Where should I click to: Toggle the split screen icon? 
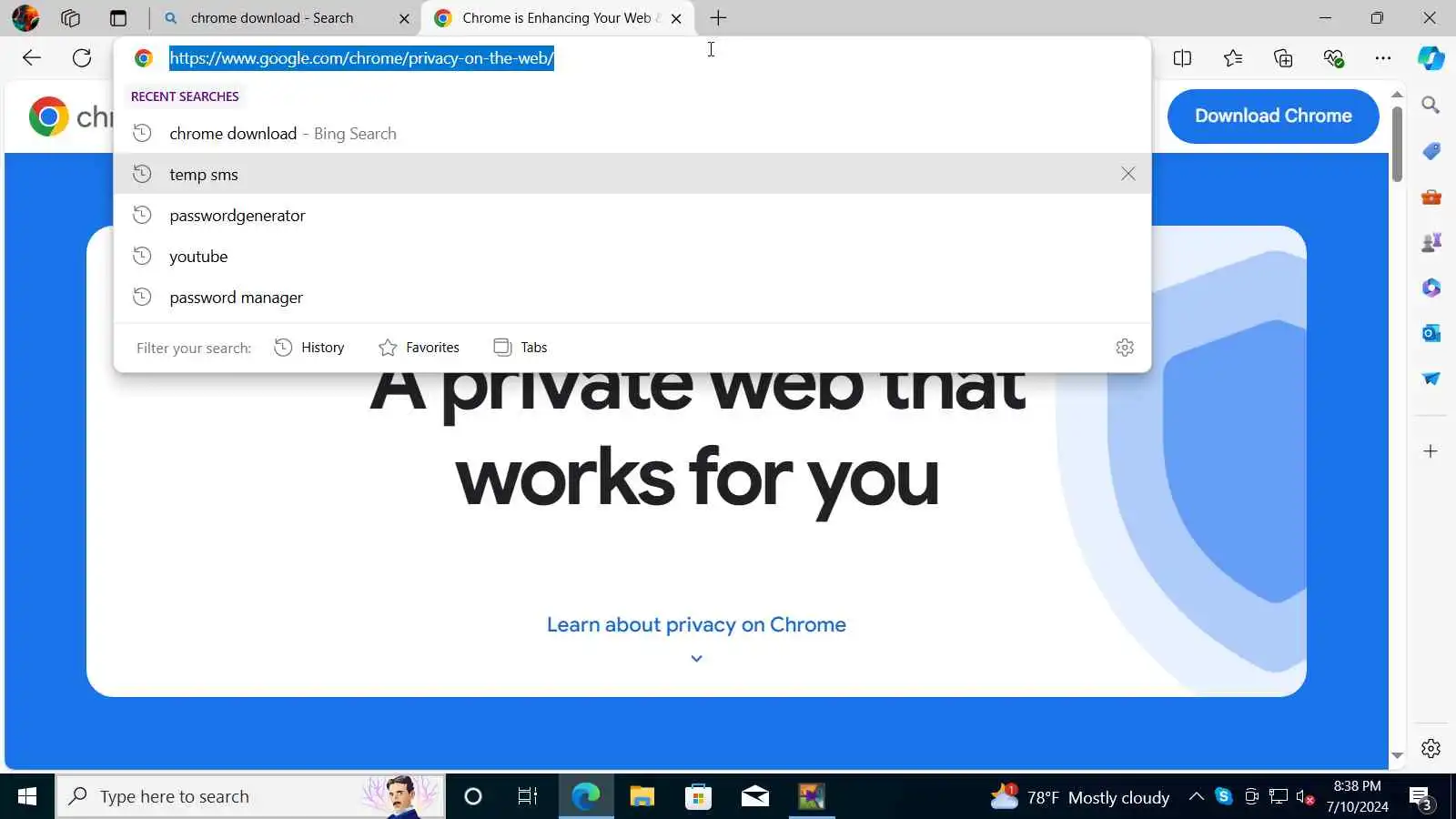[1182, 58]
